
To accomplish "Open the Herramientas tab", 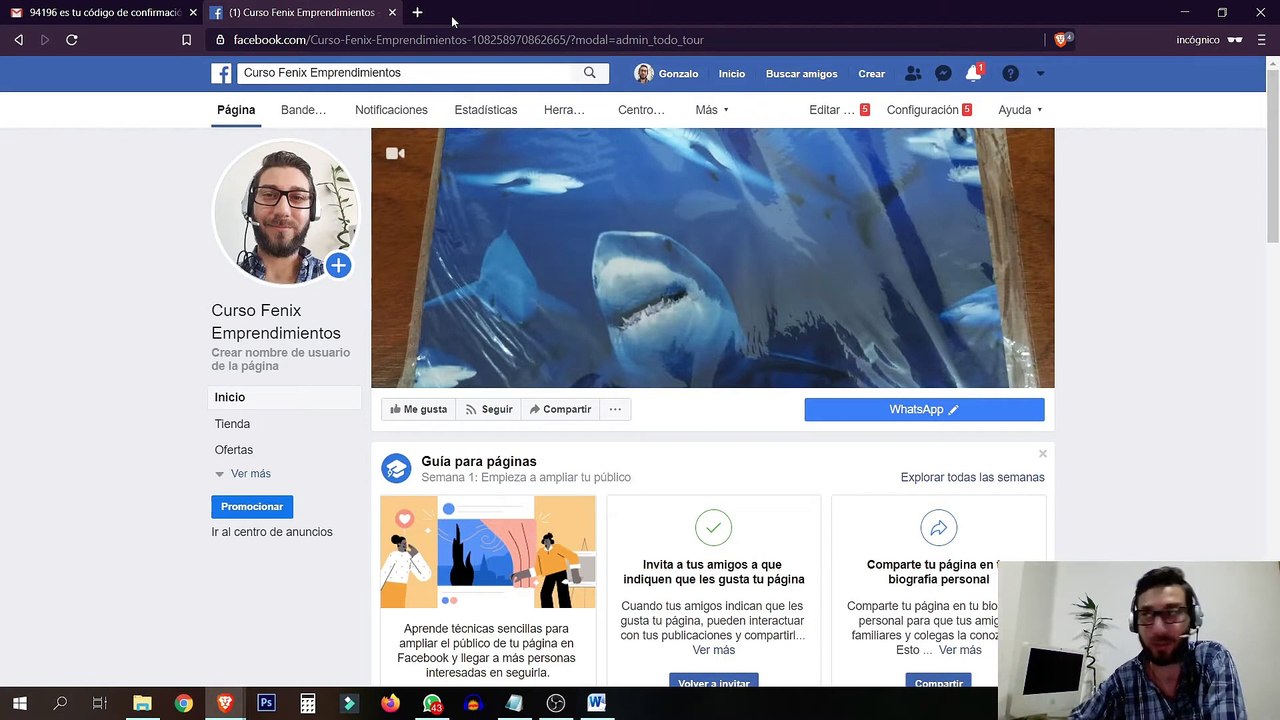I will click(x=564, y=110).
